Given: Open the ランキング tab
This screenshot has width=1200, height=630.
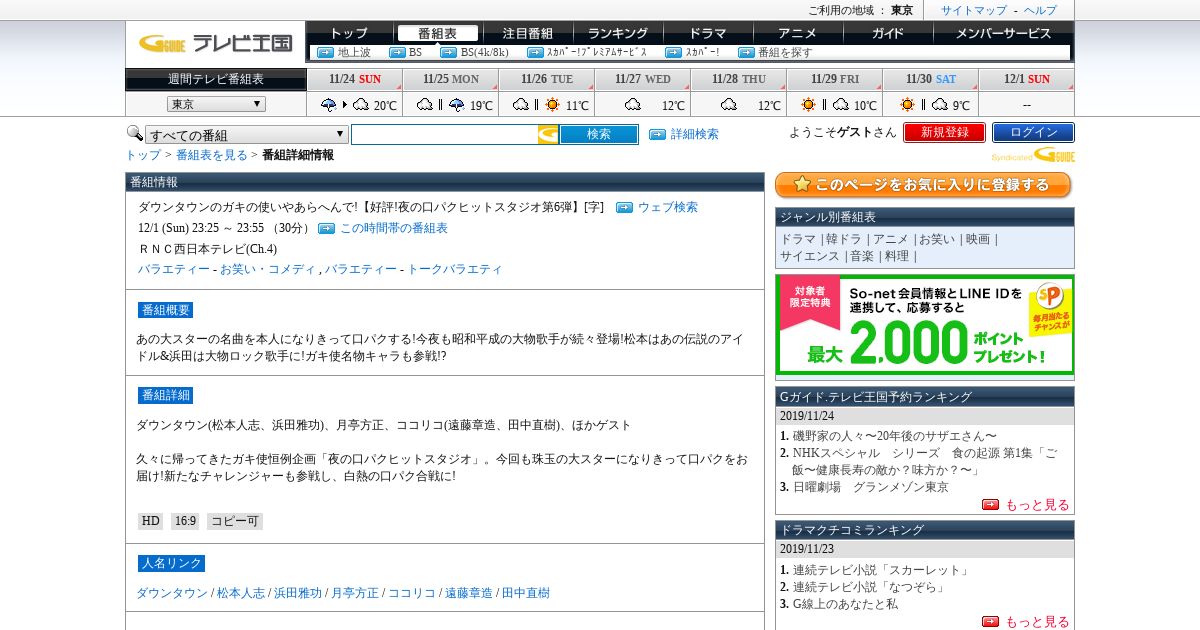Looking at the screenshot, I should pos(618,33).
